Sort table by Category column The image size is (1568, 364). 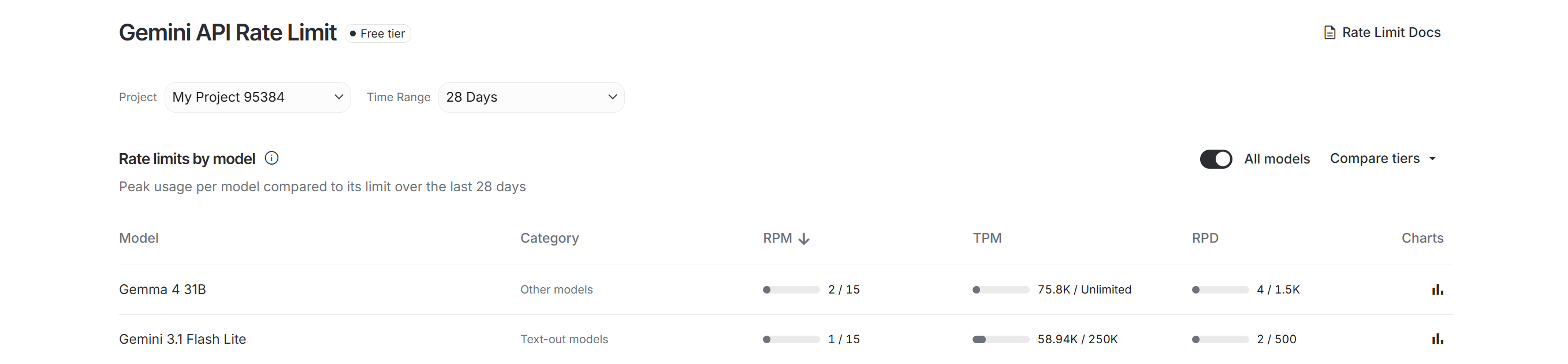coord(549,238)
